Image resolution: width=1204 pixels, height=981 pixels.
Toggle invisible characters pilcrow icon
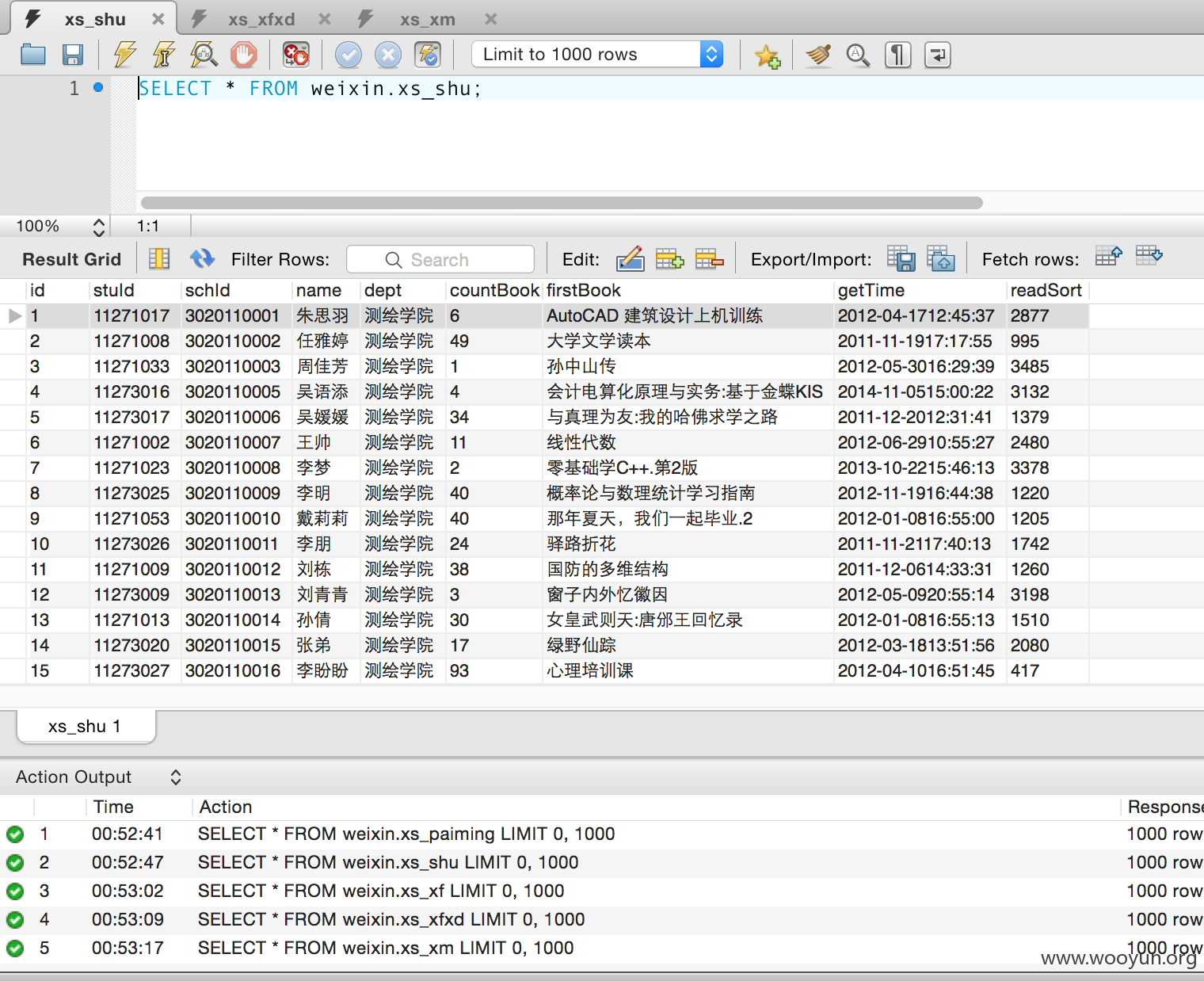897,55
